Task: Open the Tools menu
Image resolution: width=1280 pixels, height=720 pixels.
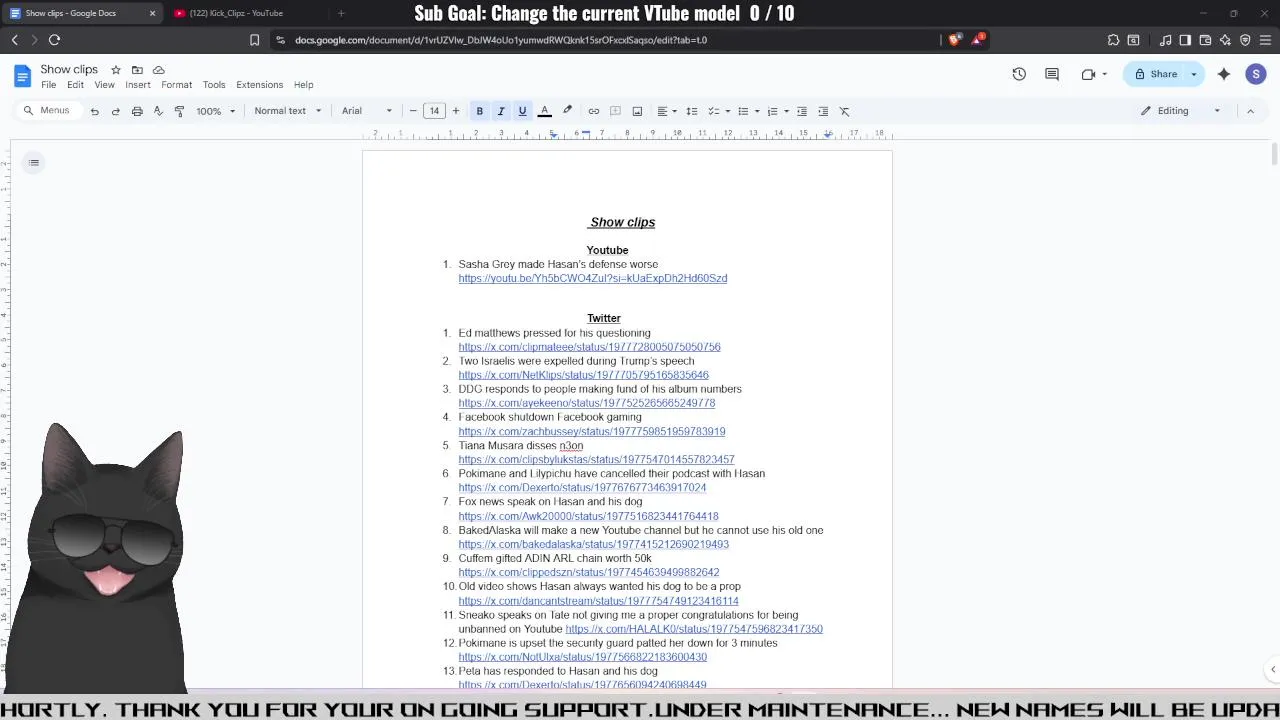Action: (x=214, y=85)
